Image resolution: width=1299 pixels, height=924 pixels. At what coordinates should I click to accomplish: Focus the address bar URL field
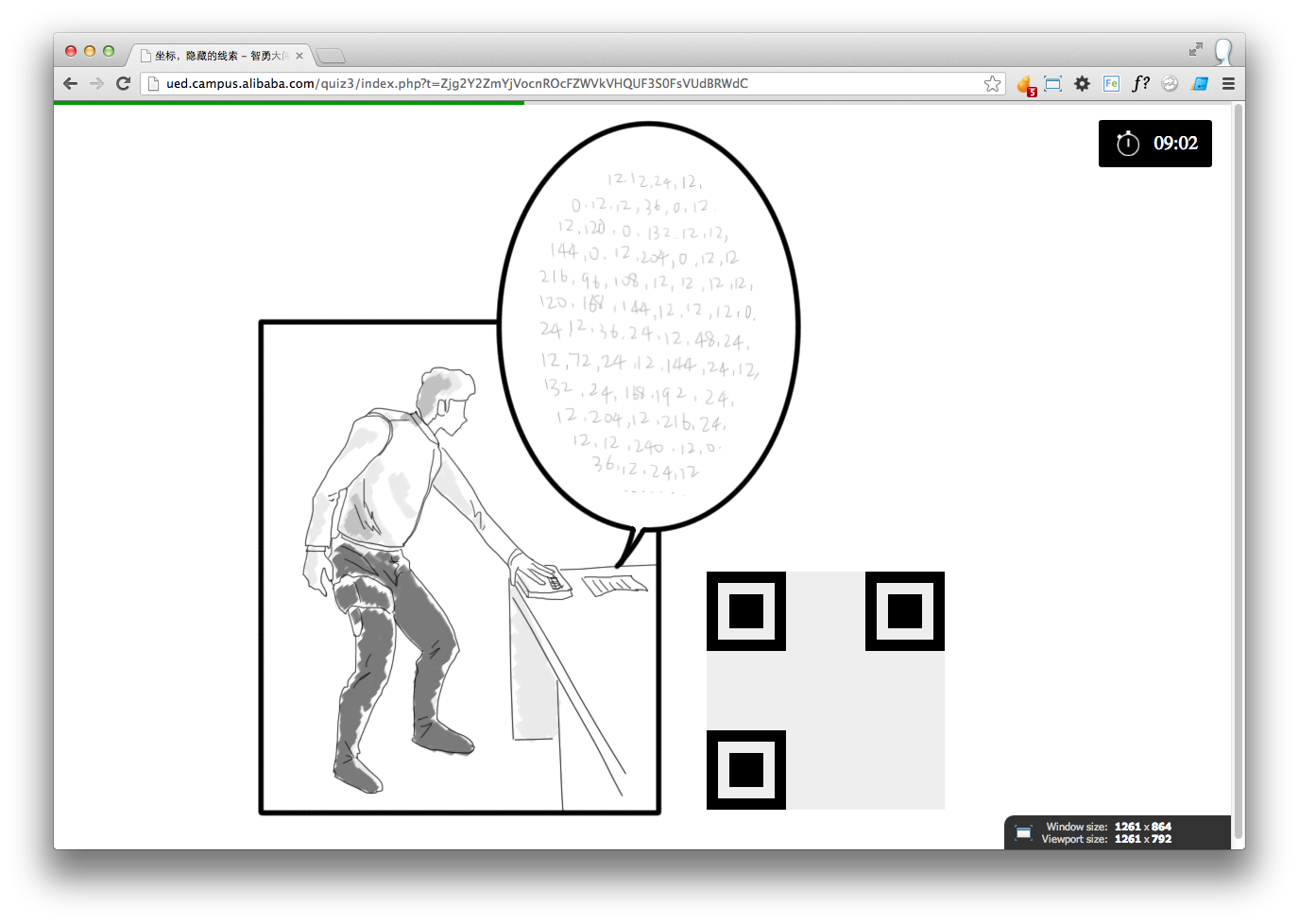567,84
